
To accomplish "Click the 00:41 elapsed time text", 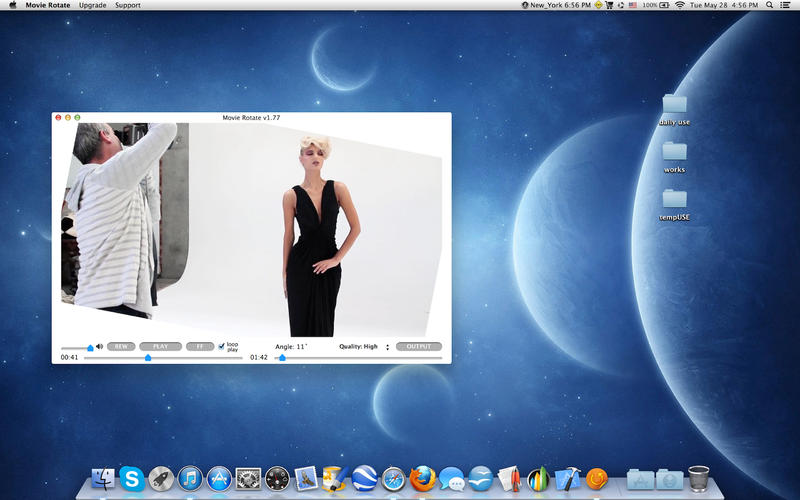I will (x=69, y=357).
